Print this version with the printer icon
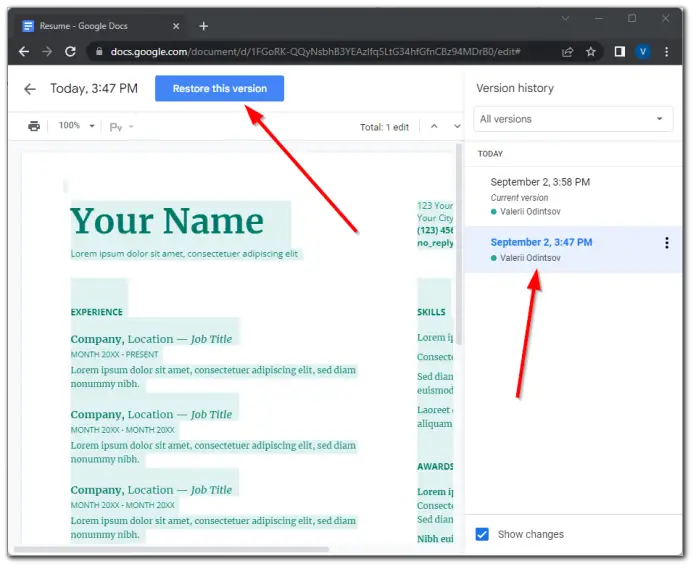 (x=34, y=126)
